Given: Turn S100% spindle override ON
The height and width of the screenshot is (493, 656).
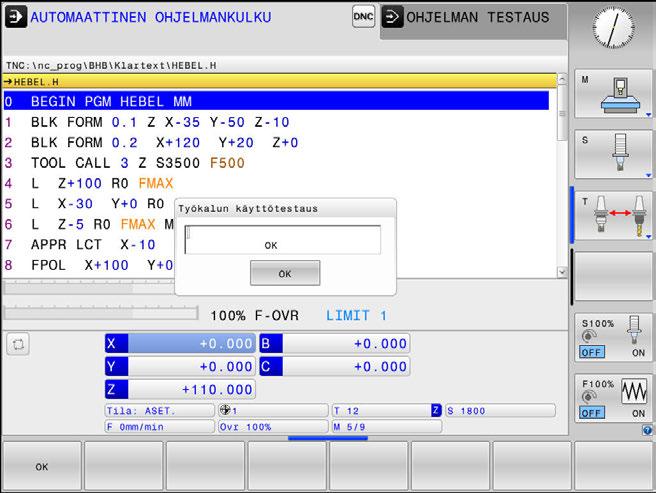Looking at the screenshot, I should 638,353.
